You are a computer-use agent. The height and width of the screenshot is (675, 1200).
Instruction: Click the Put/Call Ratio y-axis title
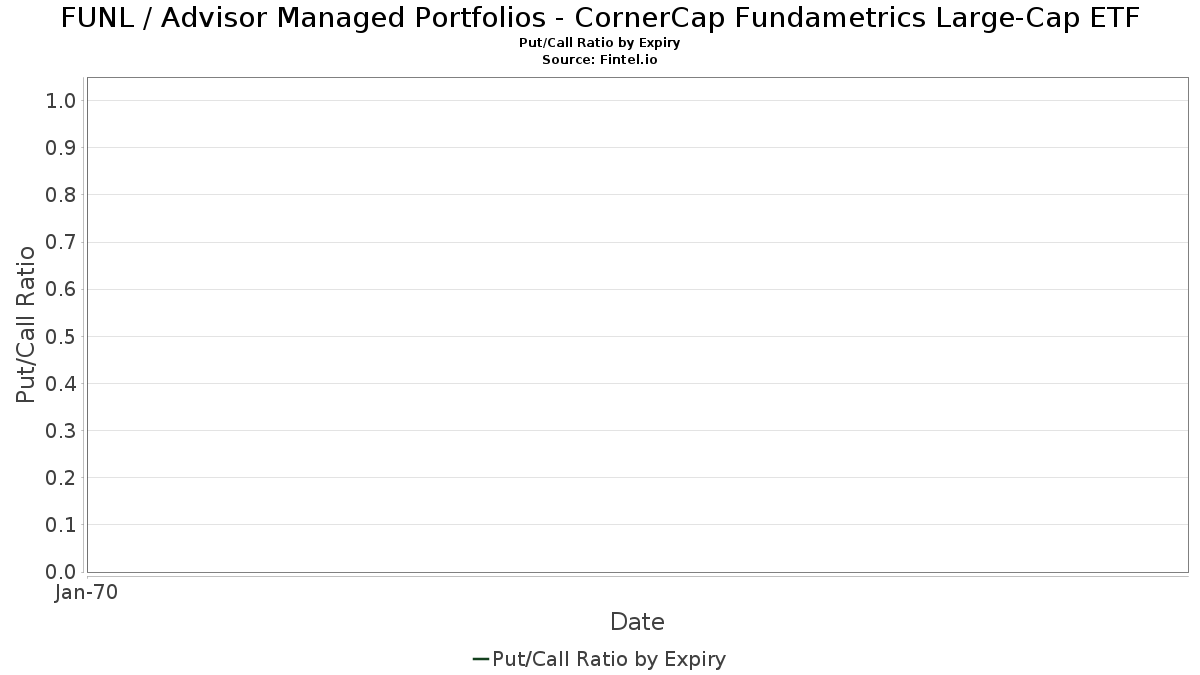click(26, 324)
